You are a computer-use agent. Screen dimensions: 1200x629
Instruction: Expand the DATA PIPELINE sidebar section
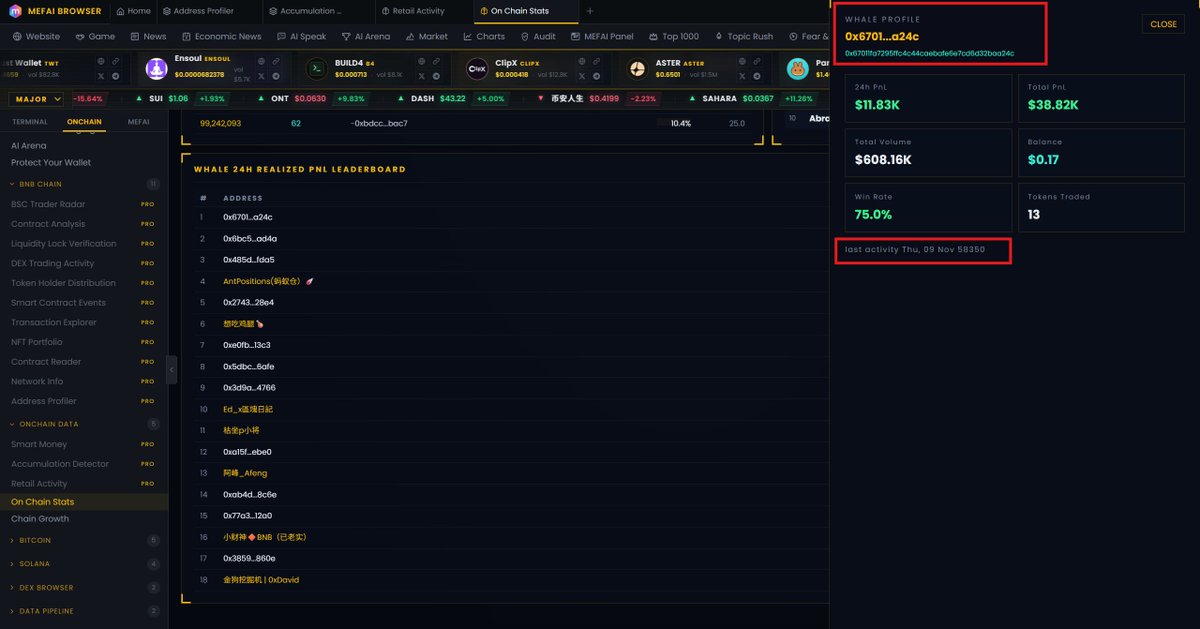(84, 611)
